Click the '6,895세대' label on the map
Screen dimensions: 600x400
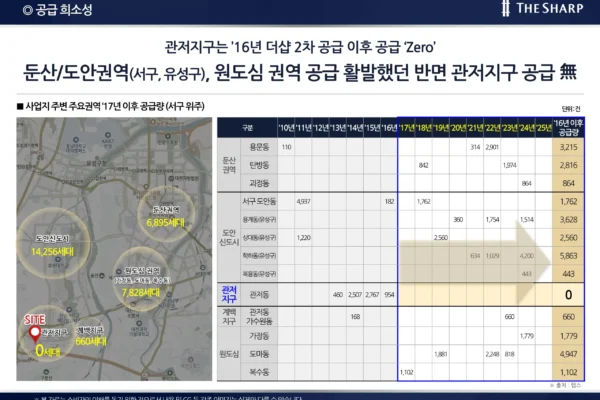coord(166,222)
